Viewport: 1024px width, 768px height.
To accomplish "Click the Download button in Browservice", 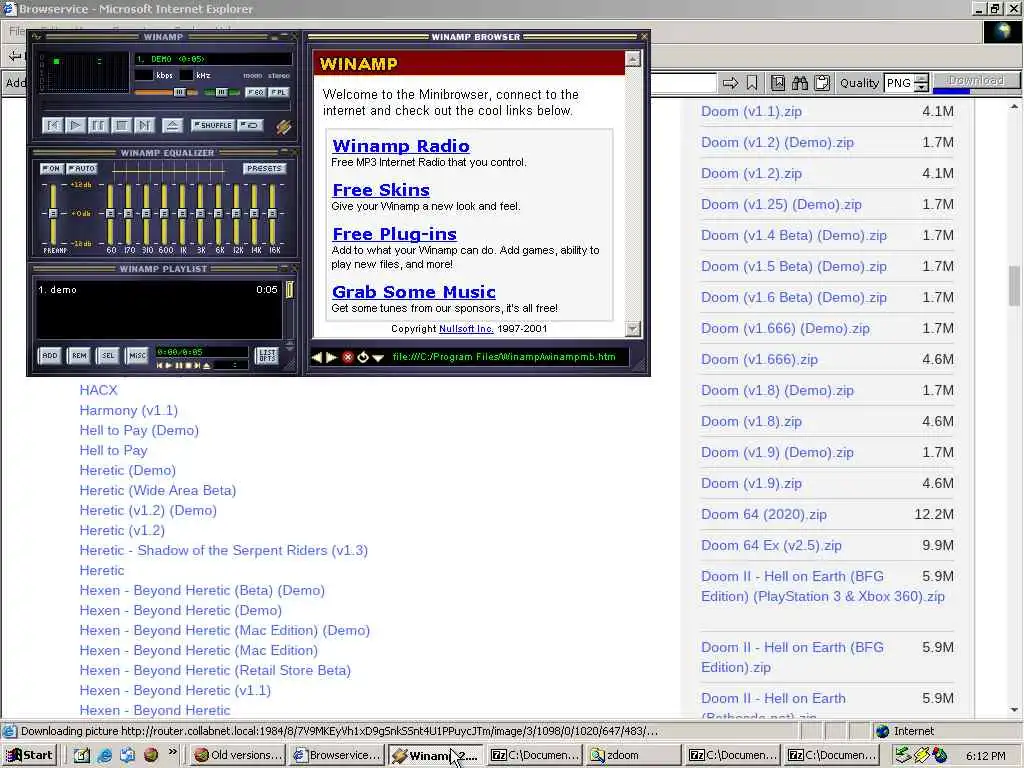I will coord(976,80).
